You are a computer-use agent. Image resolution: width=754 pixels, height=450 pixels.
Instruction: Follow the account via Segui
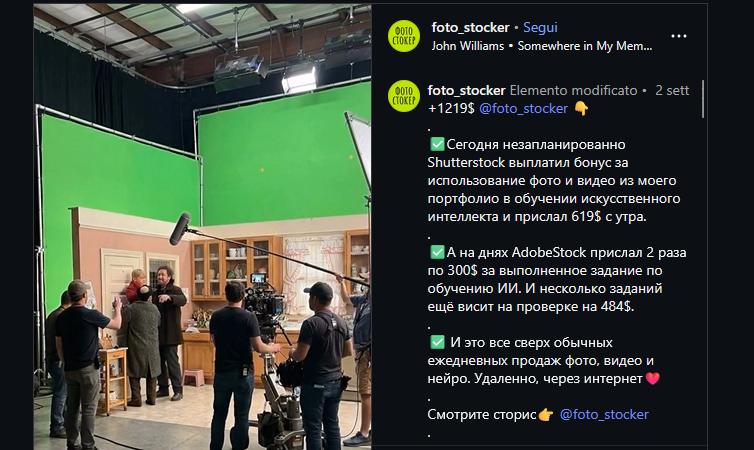coord(540,27)
